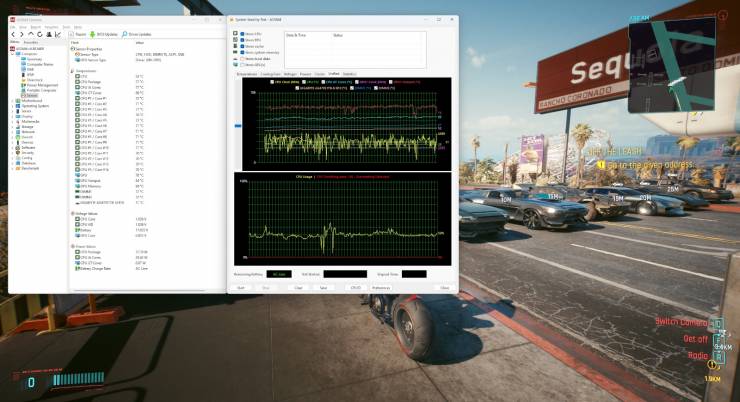
Task: Switch to the Clocks tab
Action: click(x=320, y=74)
